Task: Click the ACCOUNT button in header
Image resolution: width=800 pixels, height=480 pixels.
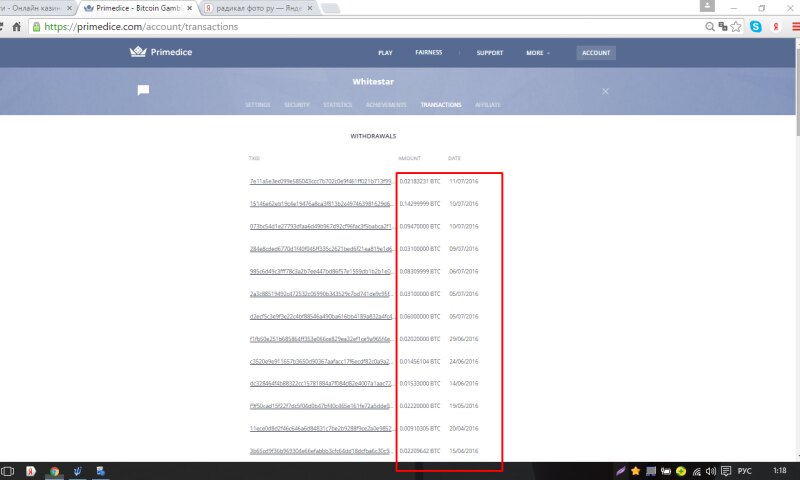Action: pyautogui.click(x=596, y=52)
